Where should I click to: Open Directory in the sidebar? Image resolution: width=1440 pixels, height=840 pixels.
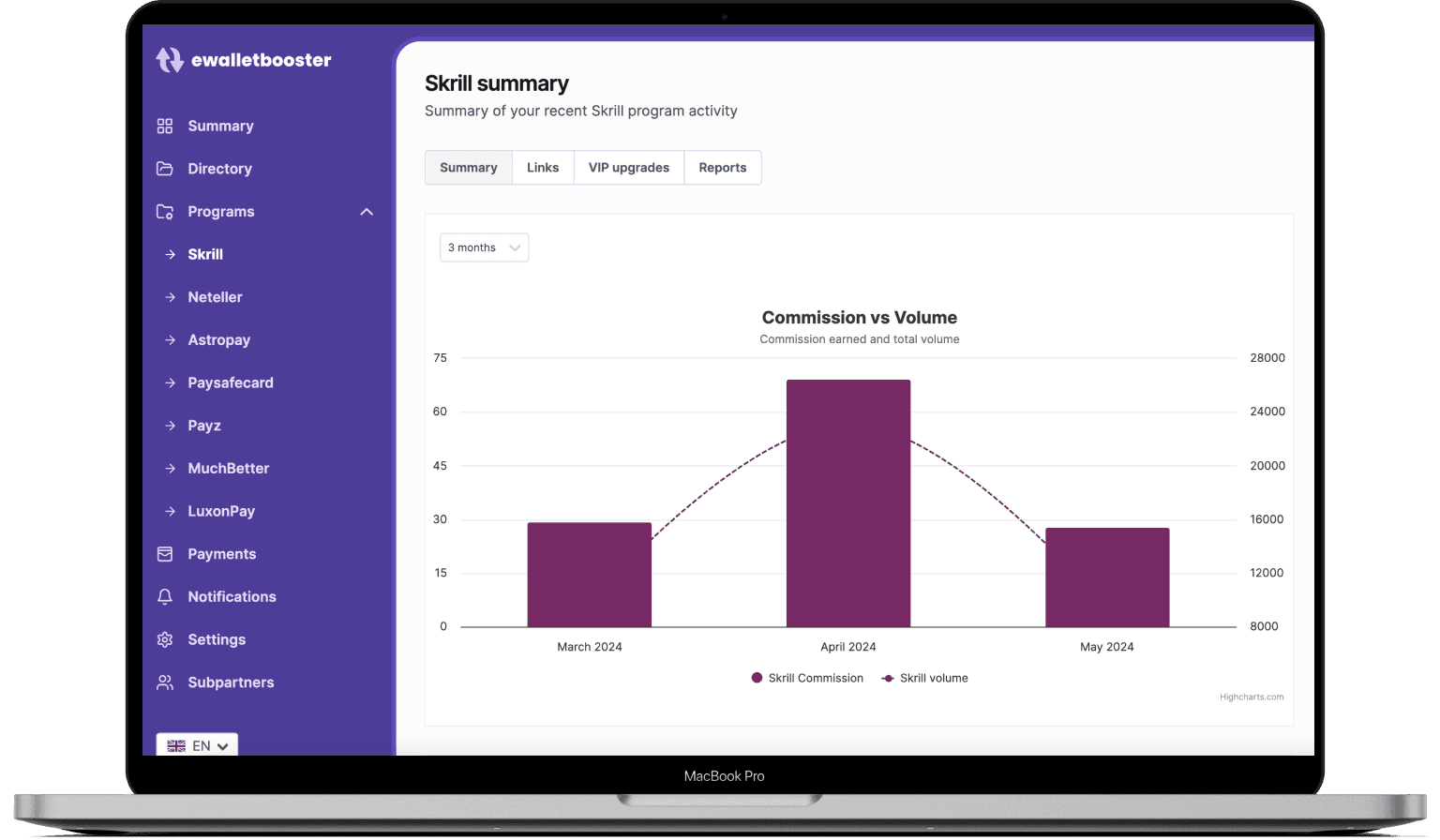[219, 169]
